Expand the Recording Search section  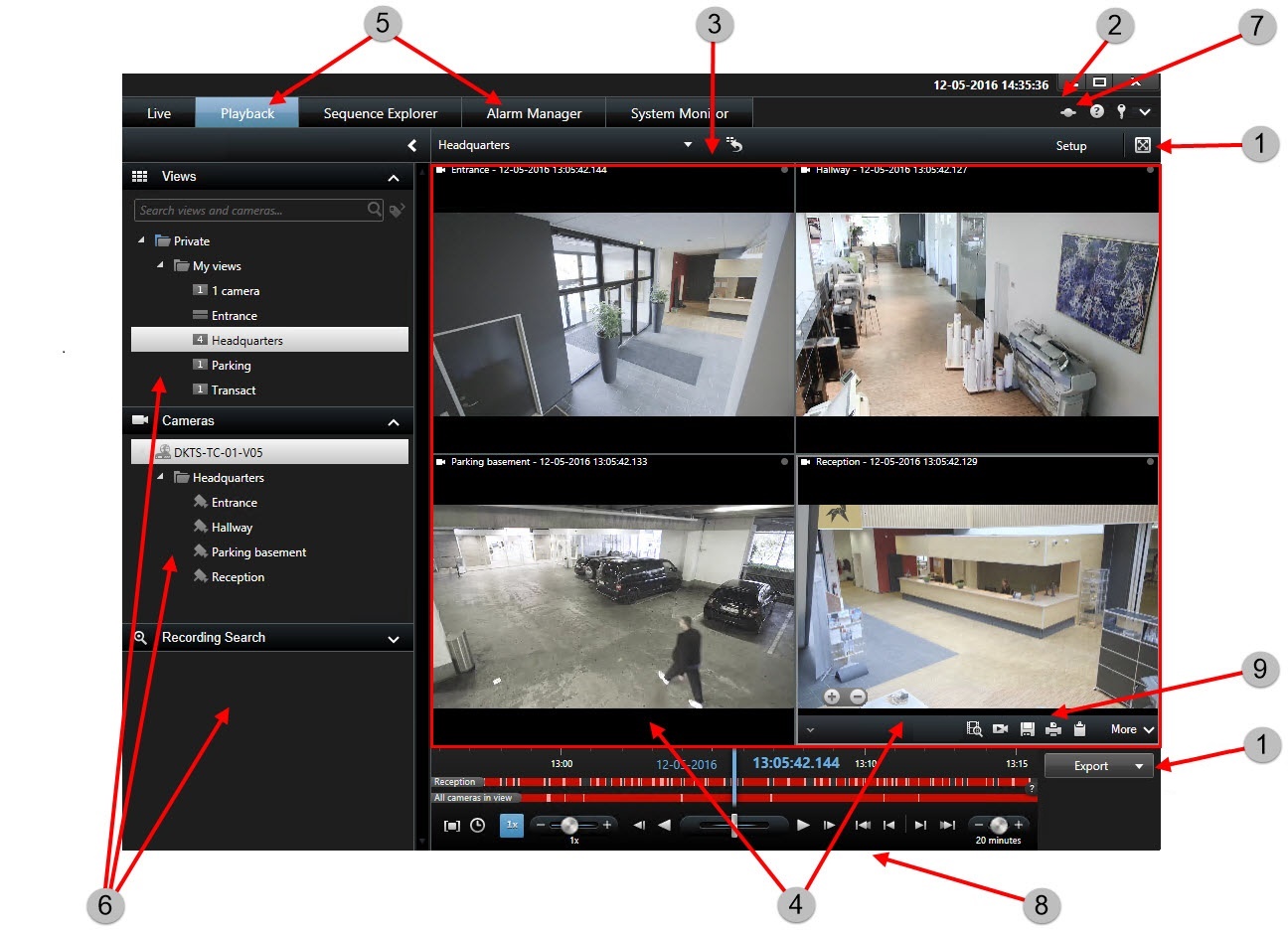coord(395,637)
